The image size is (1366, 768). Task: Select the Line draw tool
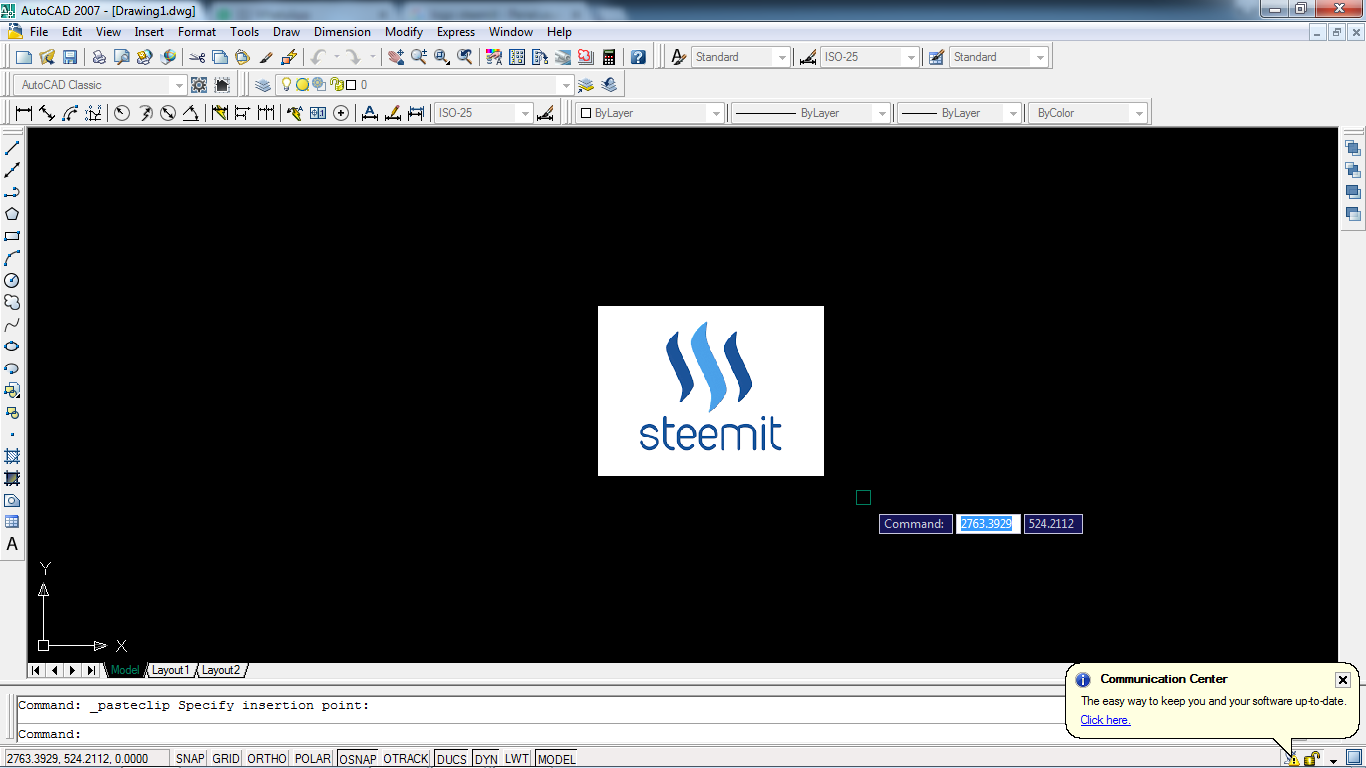point(12,148)
